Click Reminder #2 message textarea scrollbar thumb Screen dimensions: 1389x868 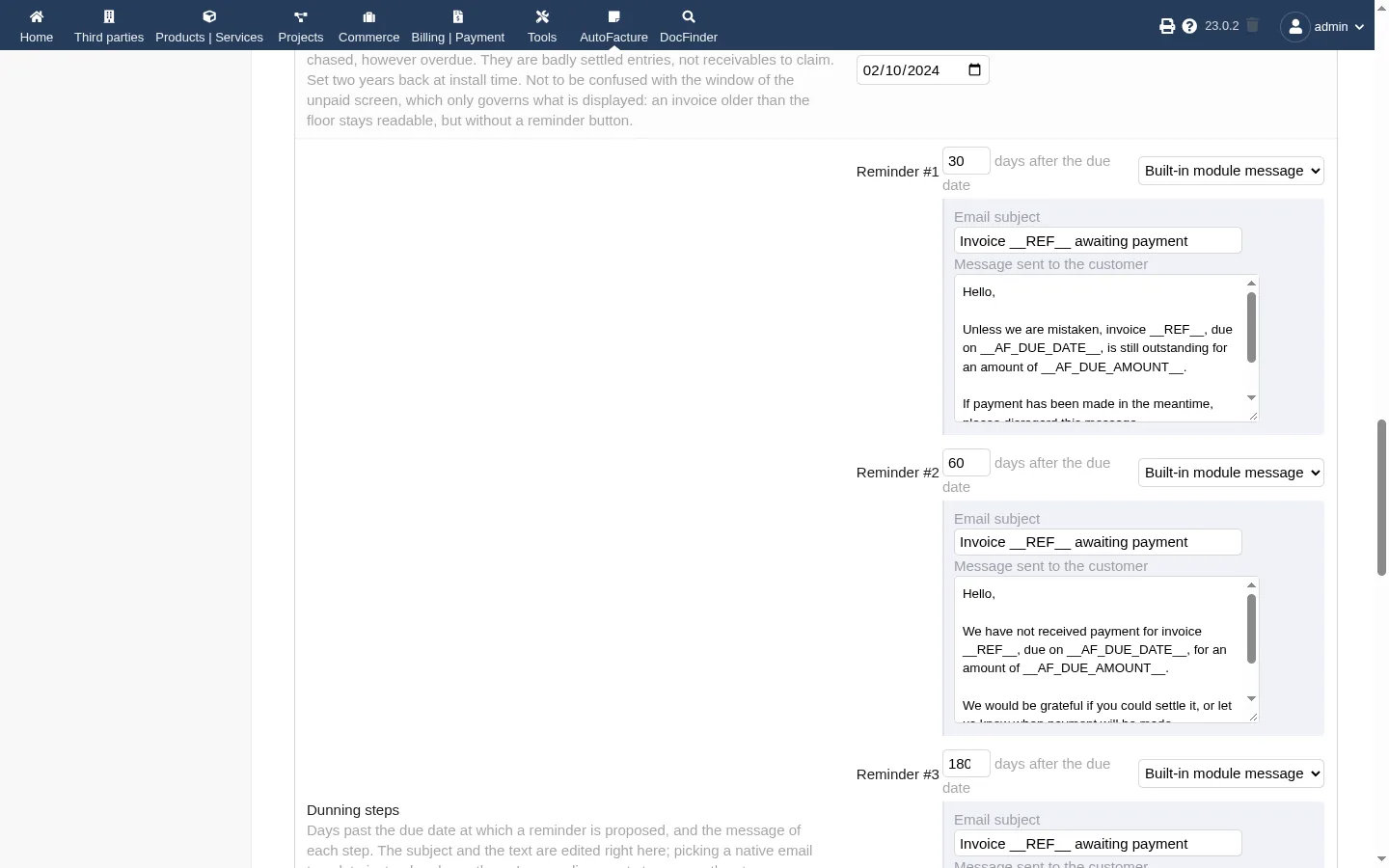tap(1251, 629)
